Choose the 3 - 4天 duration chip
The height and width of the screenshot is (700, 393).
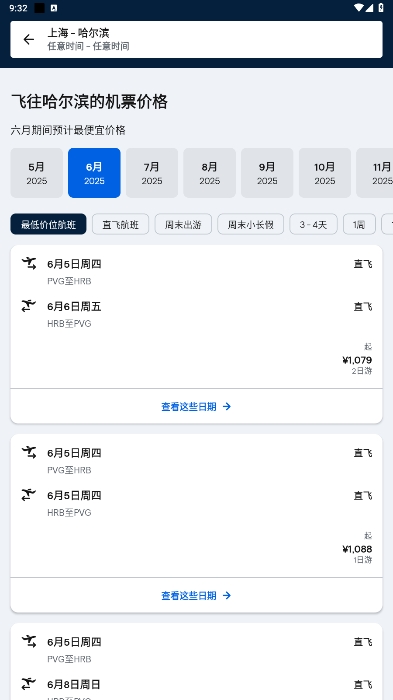tap(314, 224)
